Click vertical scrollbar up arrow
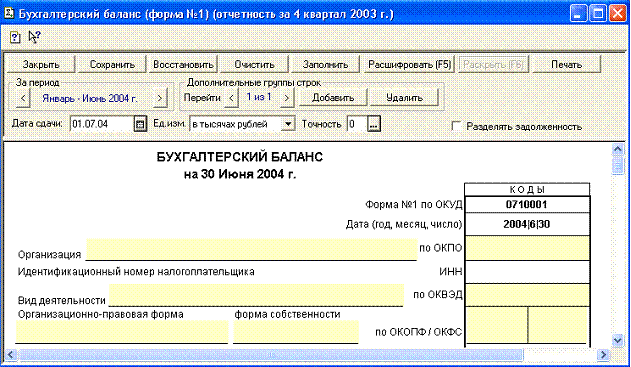 pos(618,150)
